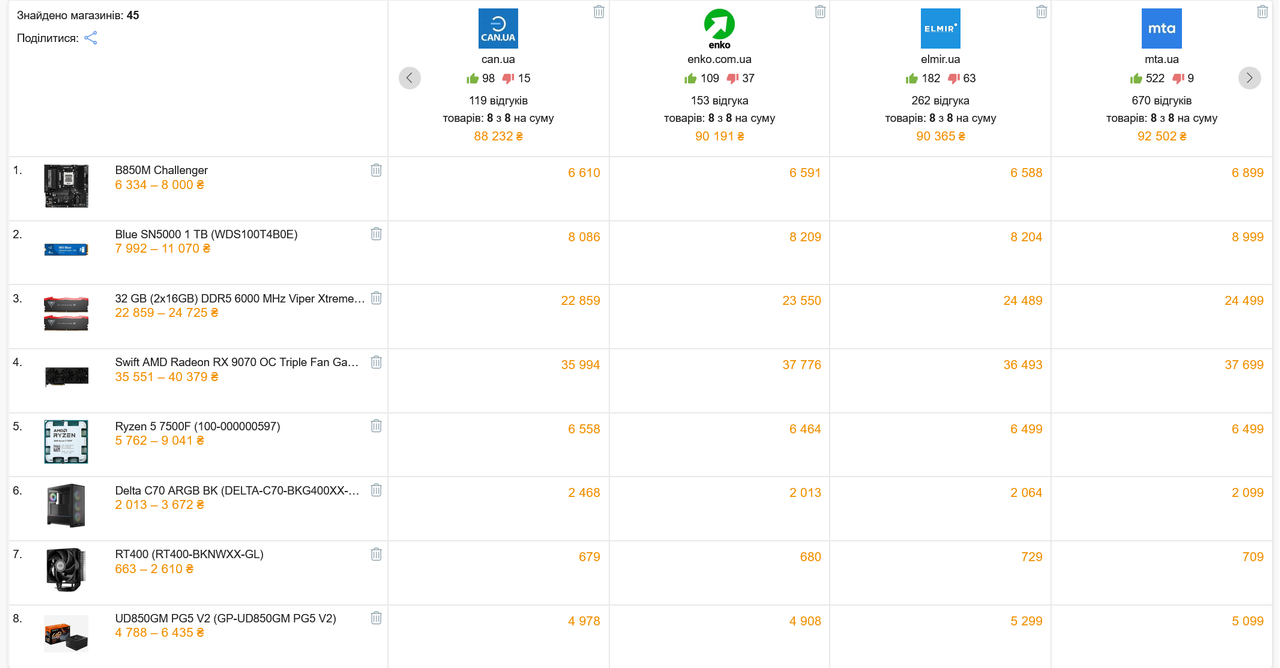Click price 6 610 for B850M at can.ua
The image size is (1280, 668).
[584, 173]
